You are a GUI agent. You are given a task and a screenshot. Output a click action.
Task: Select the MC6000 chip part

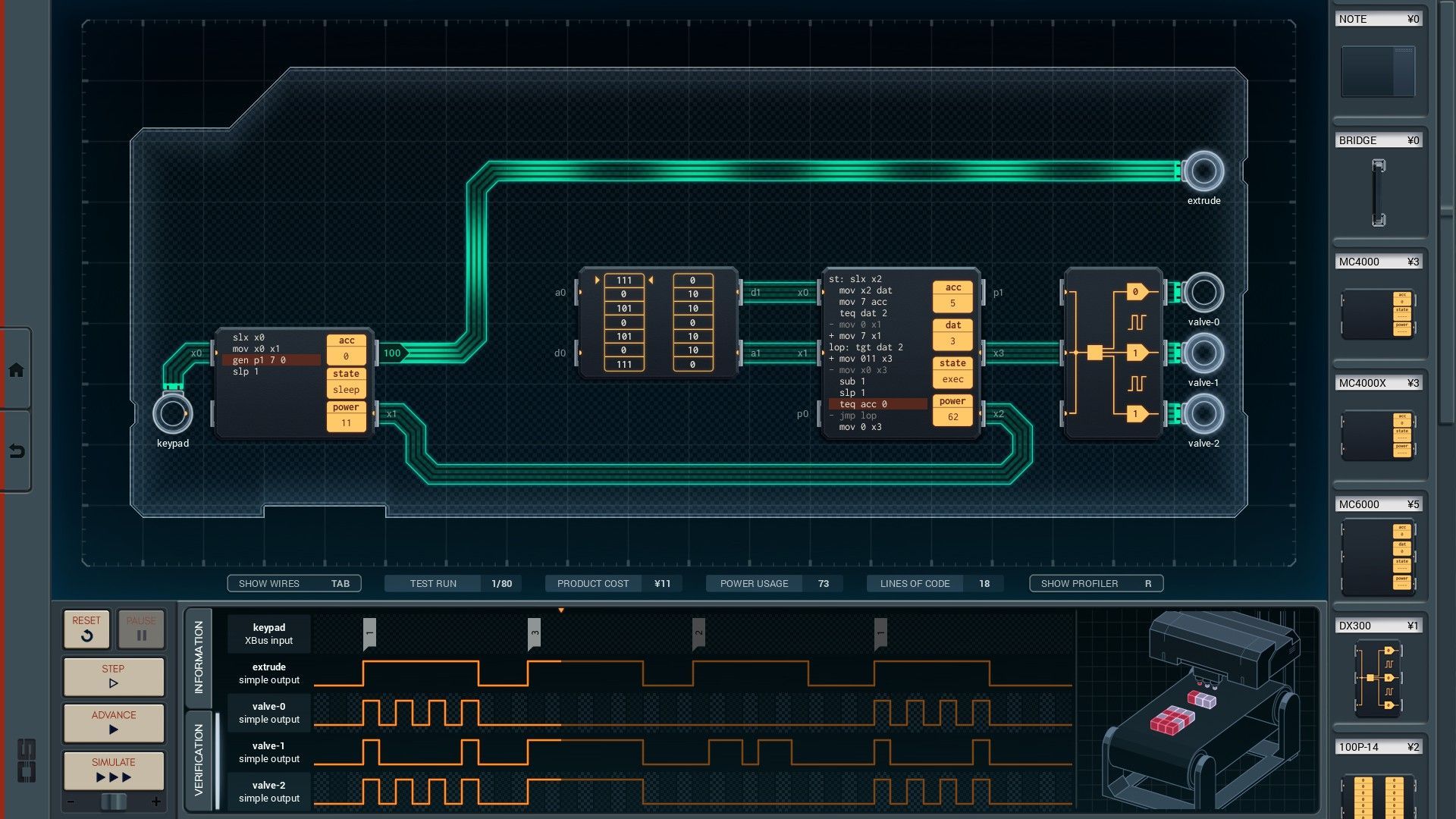(x=1378, y=557)
